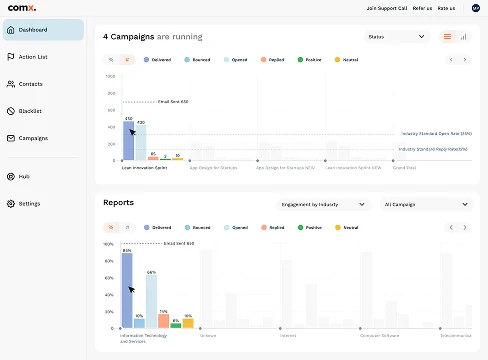Image resolution: width=488 pixels, height=360 pixels.
Task: Toggle Opened series in Reports legend
Action: [236, 227]
